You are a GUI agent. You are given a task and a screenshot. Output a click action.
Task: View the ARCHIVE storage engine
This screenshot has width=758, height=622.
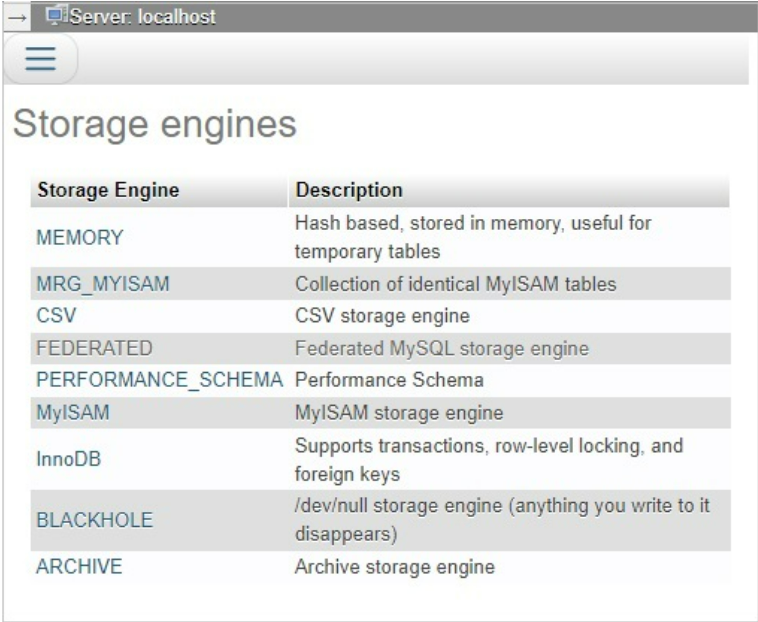tap(79, 567)
